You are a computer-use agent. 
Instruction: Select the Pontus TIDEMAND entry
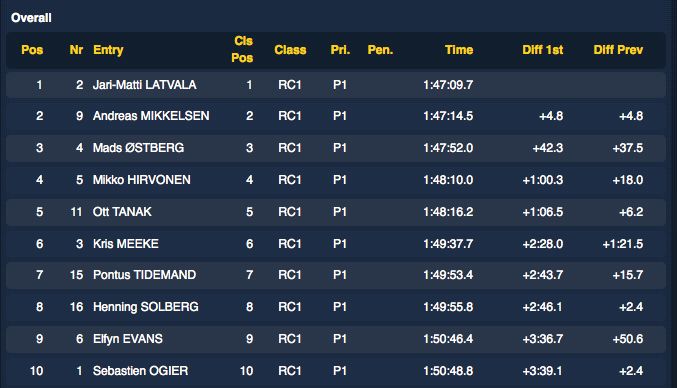335,275
